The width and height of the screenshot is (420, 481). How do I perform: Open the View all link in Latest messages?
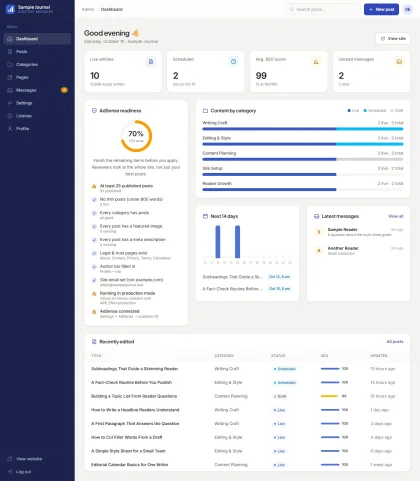pyautogui.click(x=396, y=216)
